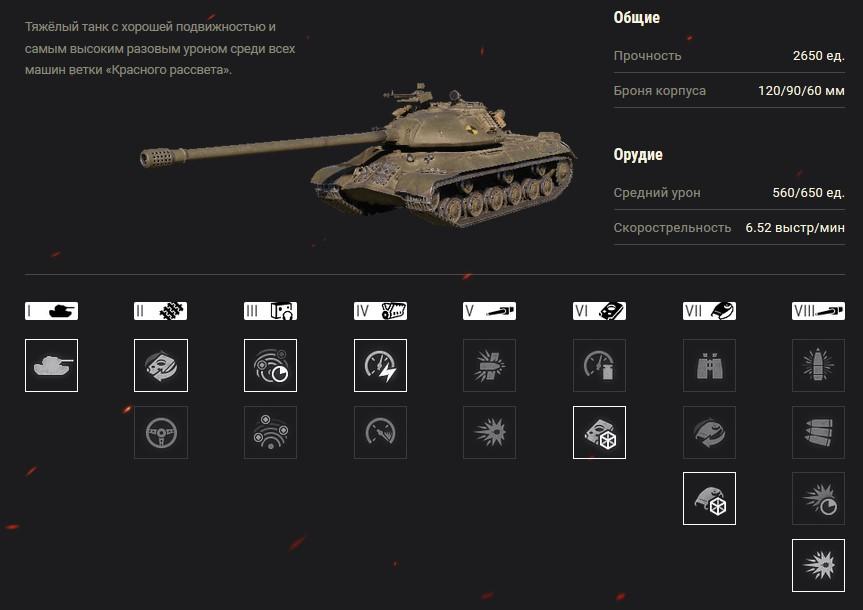Image resolution: width=863 pixels, height=610 pixels.
Task: Choose the turret with cube upgrade in column VII
Action: [x=709, y=499]
